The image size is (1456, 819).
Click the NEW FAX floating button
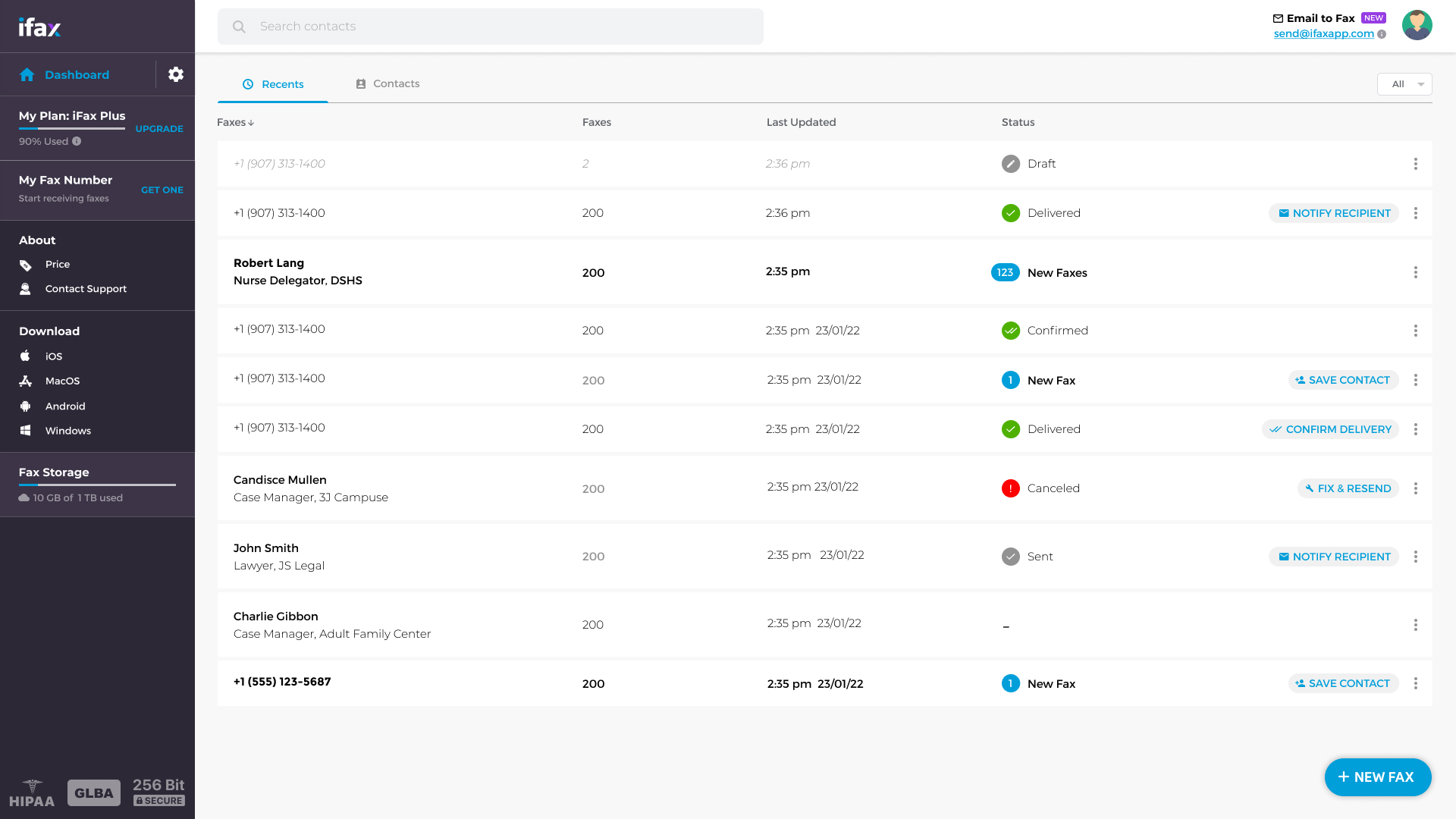[x=1378, y=777]
